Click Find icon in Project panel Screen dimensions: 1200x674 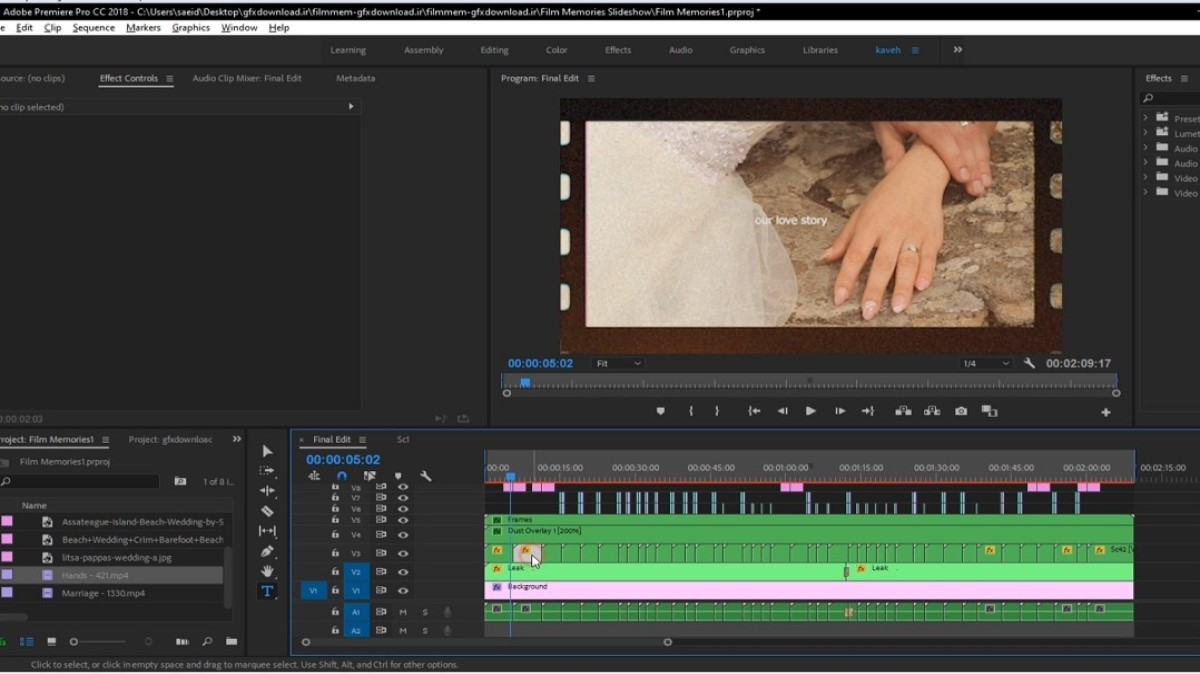pyautogui.click(x=207, y=641)
